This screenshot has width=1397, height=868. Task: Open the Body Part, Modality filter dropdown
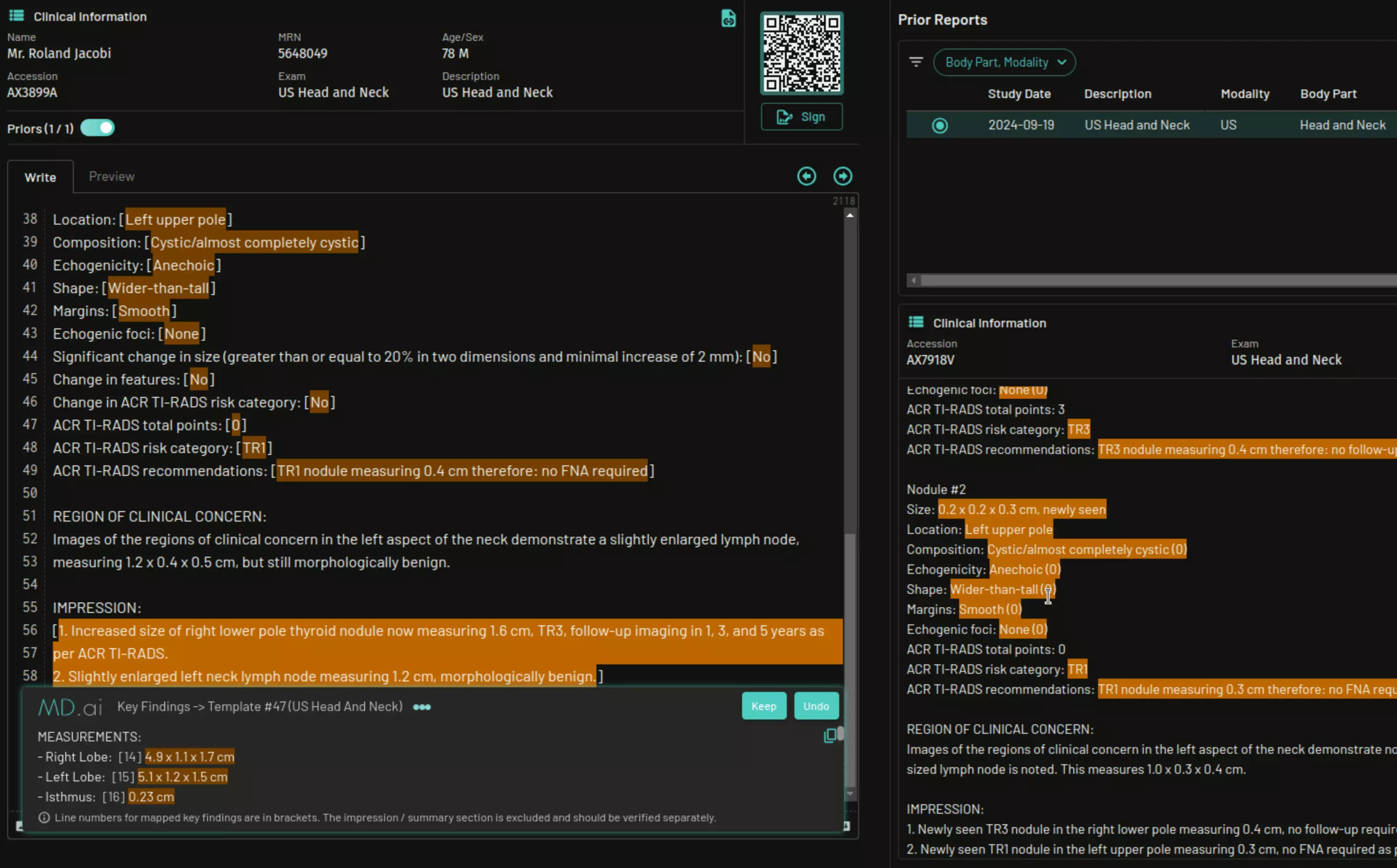[x=1004, y=62]
